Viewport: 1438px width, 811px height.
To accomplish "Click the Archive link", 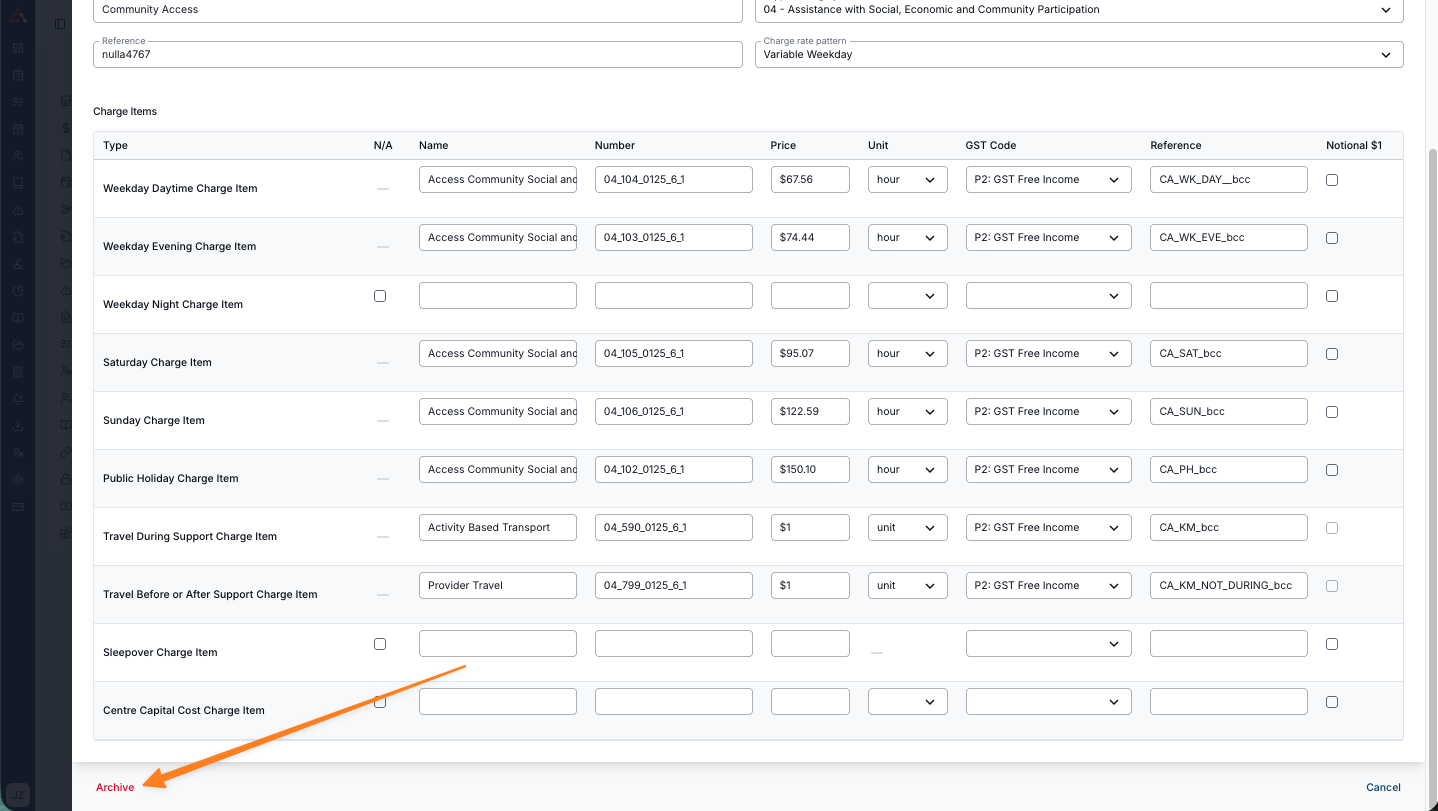I will (115, 788).
